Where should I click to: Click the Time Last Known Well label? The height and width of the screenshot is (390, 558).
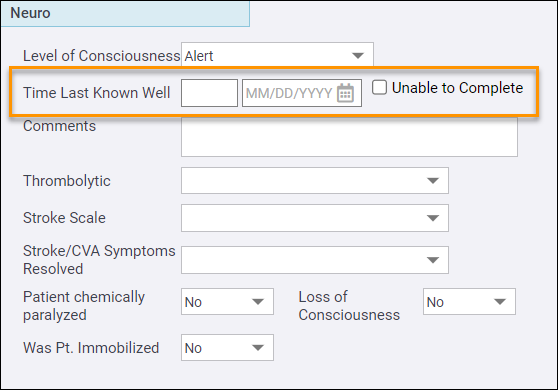pos(96,93)
